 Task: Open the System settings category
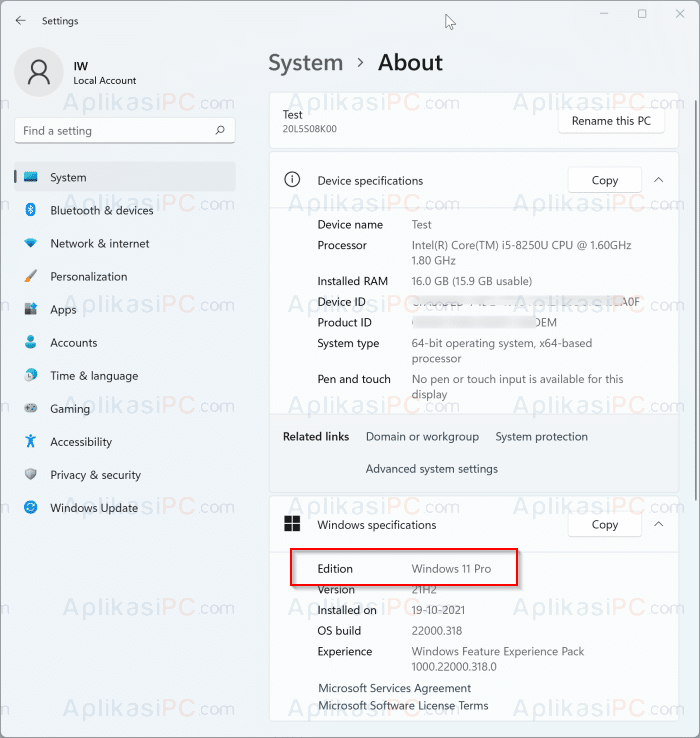(125, 177)
